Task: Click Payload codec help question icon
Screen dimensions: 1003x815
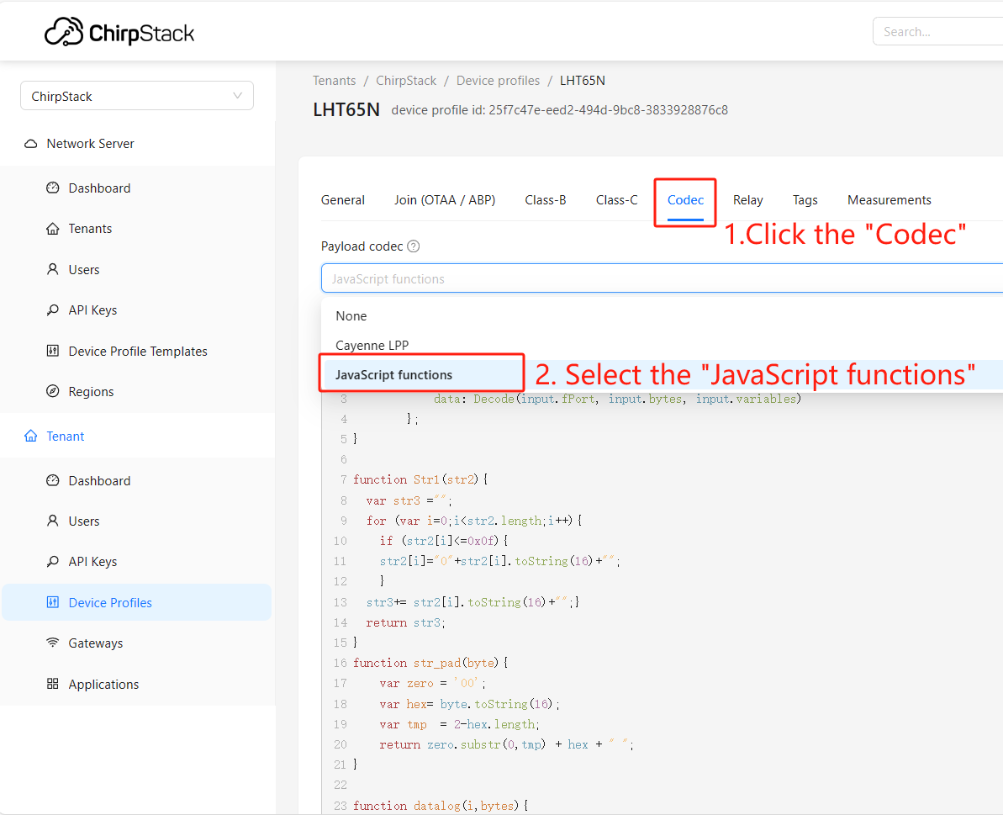Action: (414, 246)
